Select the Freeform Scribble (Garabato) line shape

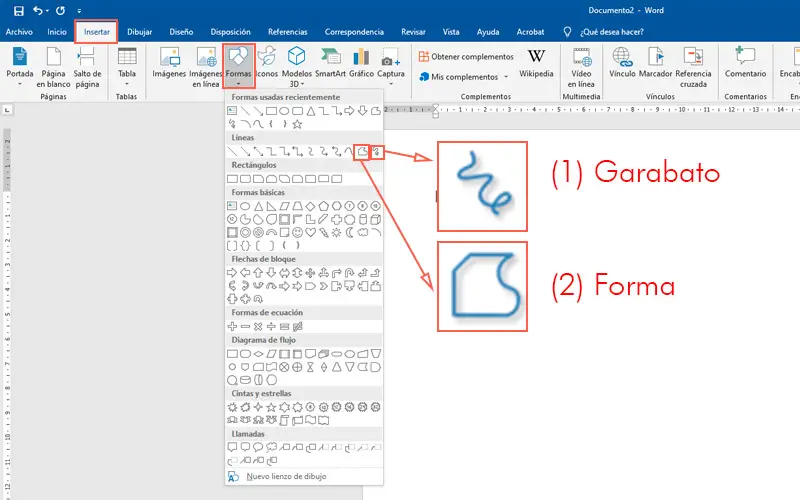pyautogui.click(x=377, y=152)
